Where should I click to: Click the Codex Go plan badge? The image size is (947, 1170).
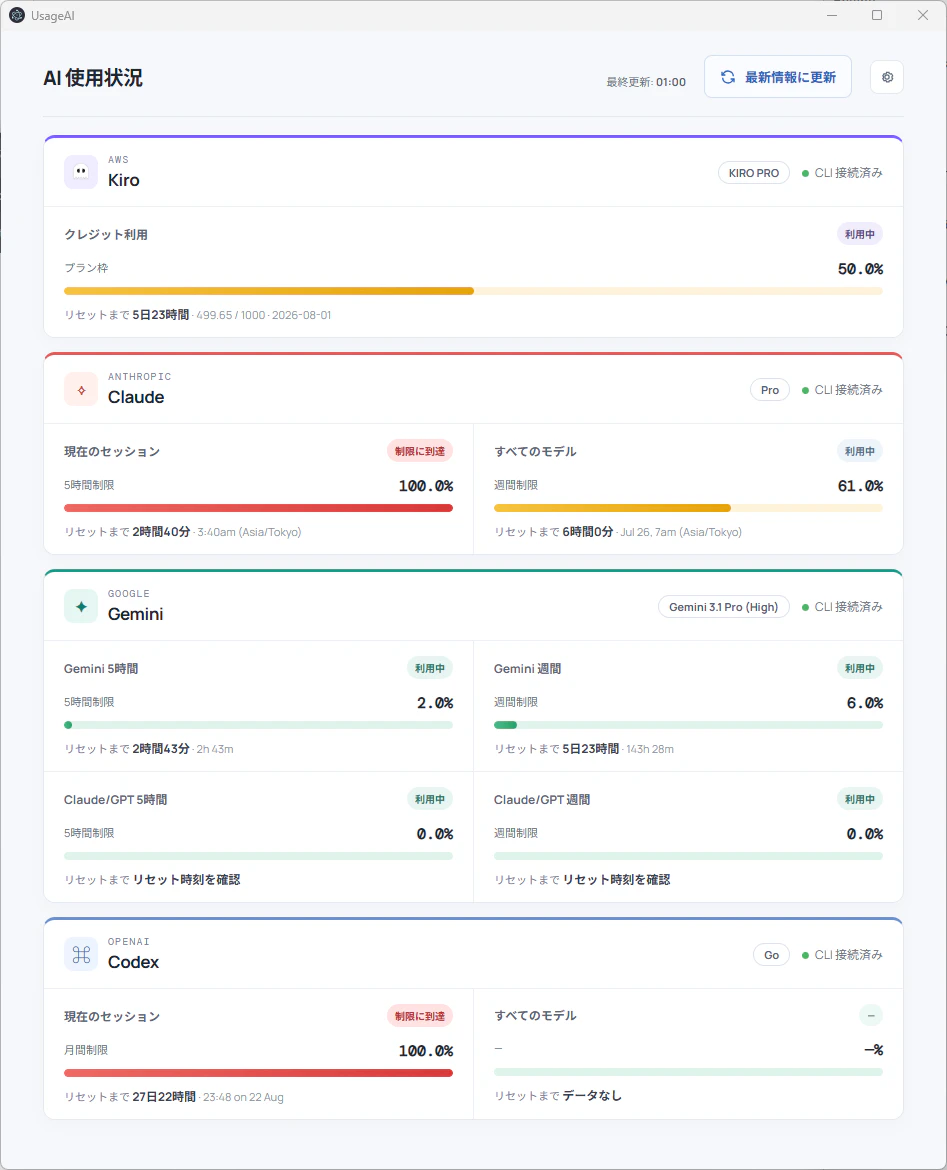tap(771, 955)
